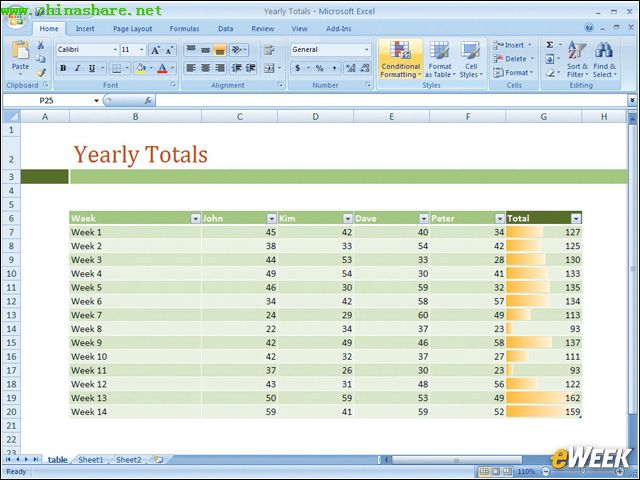Open the Calibri font name dropdown

point(115,50)
